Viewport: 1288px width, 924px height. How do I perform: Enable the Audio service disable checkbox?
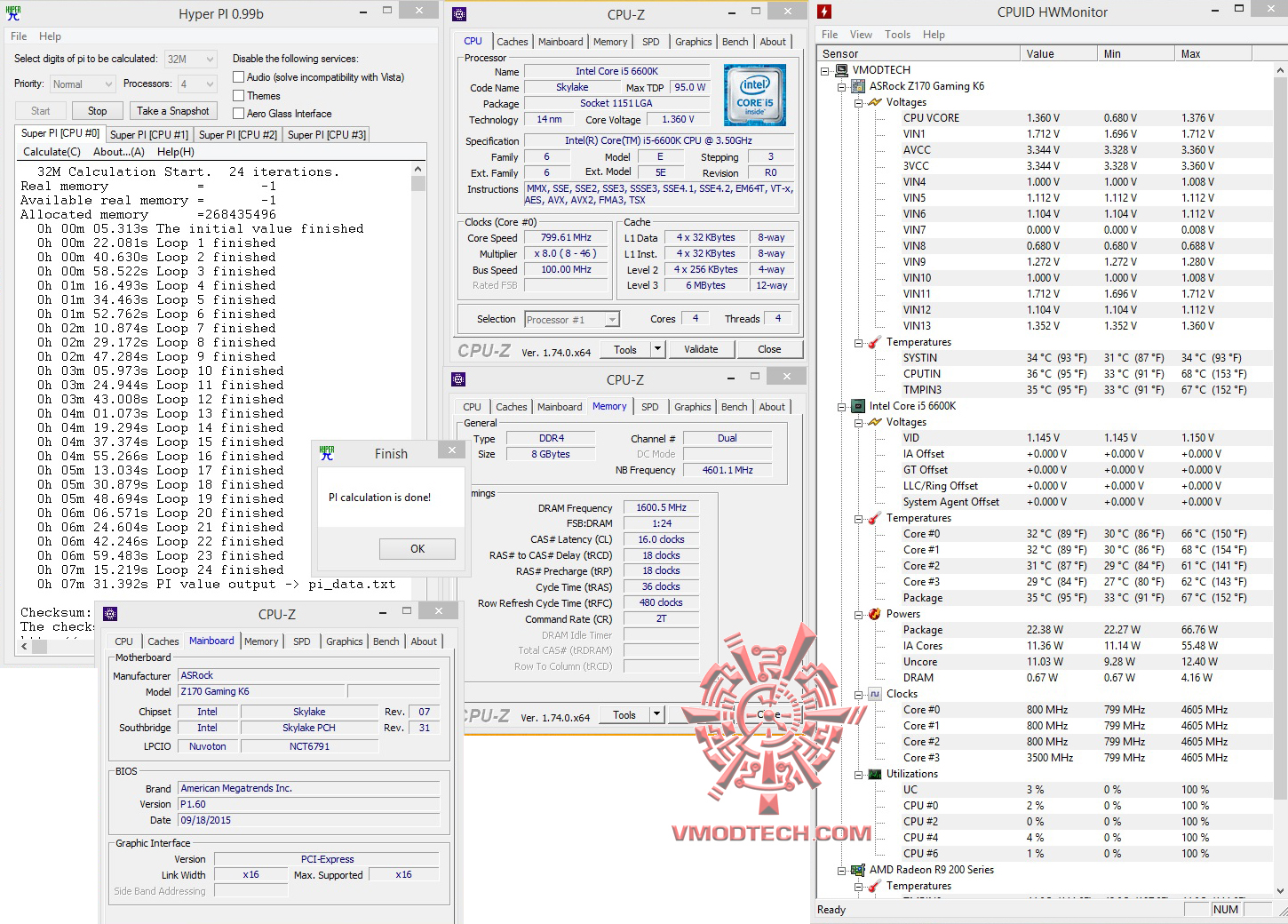[238, 77]
